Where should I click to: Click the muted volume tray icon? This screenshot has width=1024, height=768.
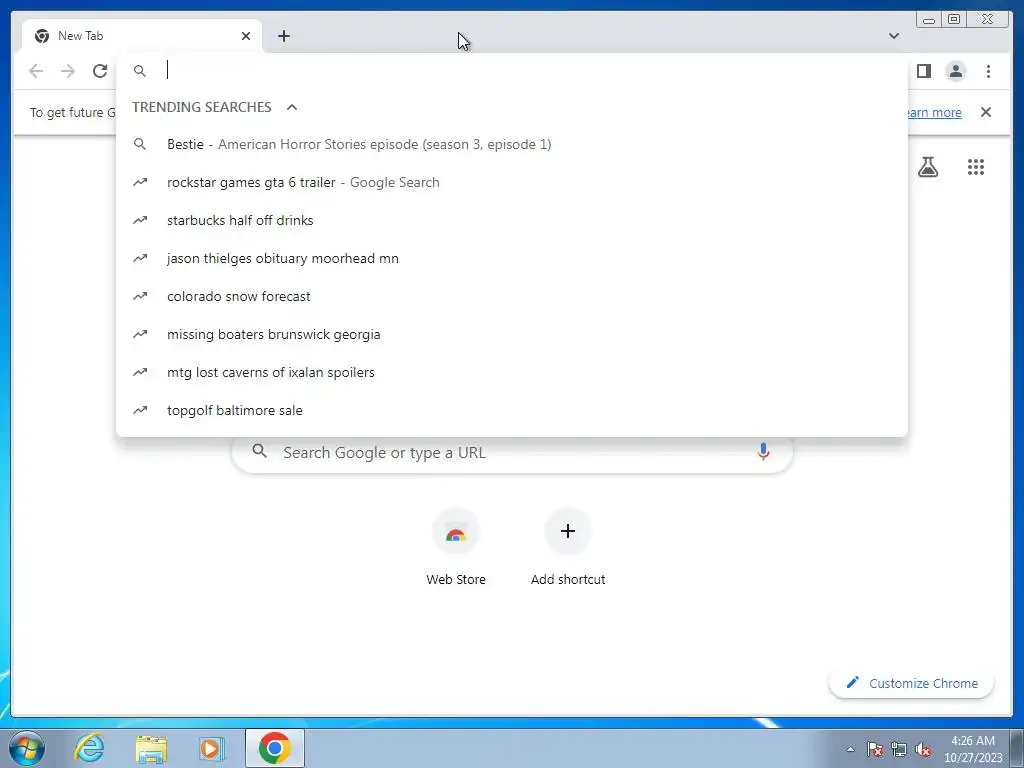click(x=923, y=749)
